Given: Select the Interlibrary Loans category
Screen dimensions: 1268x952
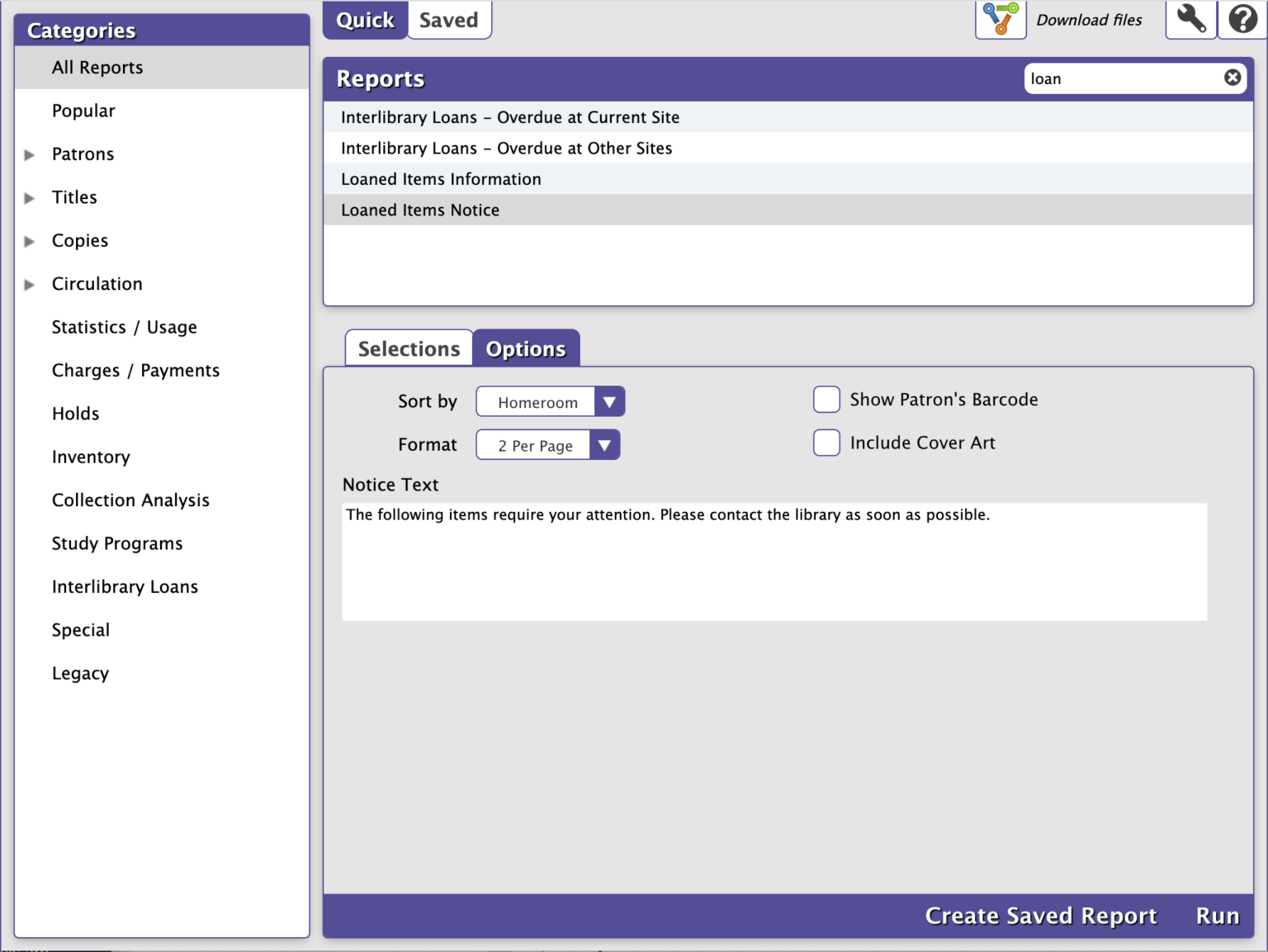Looking at the screenshot, I should 125,587.
